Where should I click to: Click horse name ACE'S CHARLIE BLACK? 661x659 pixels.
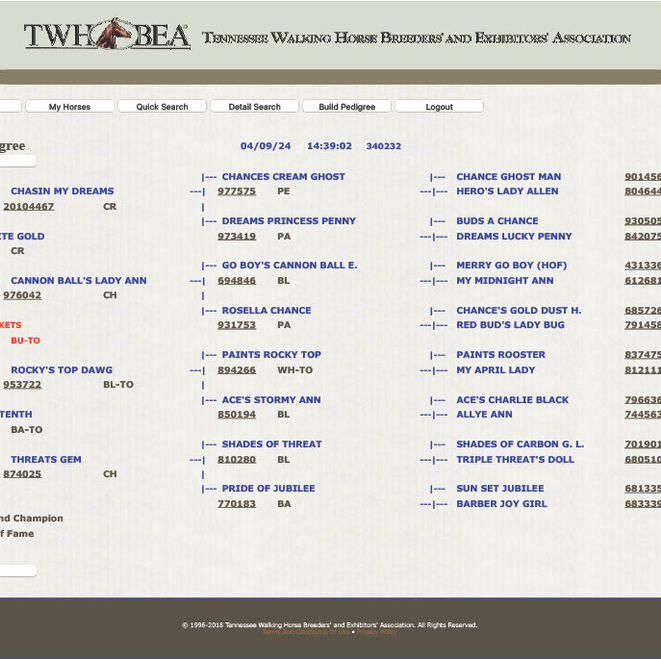click(x=513, y=400)
